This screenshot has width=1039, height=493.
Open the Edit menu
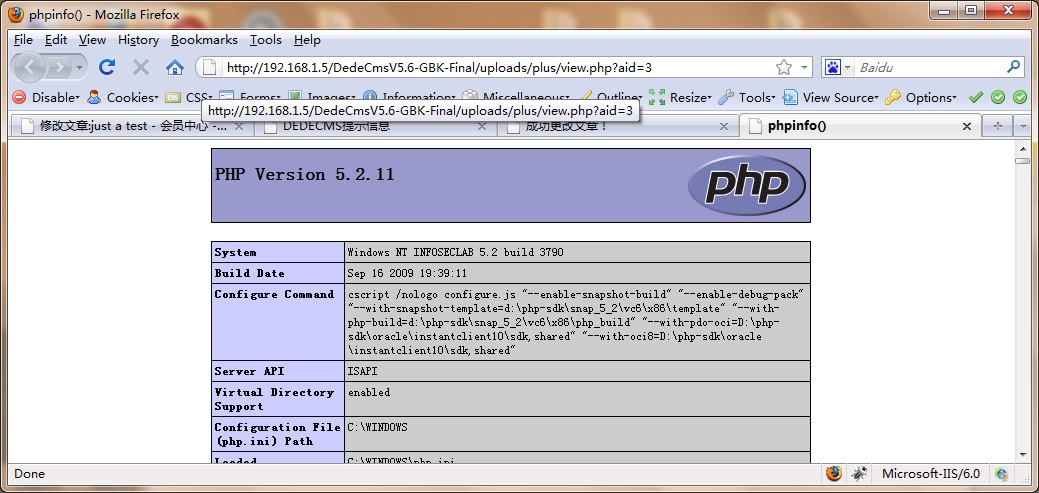[x=56, y=40]
